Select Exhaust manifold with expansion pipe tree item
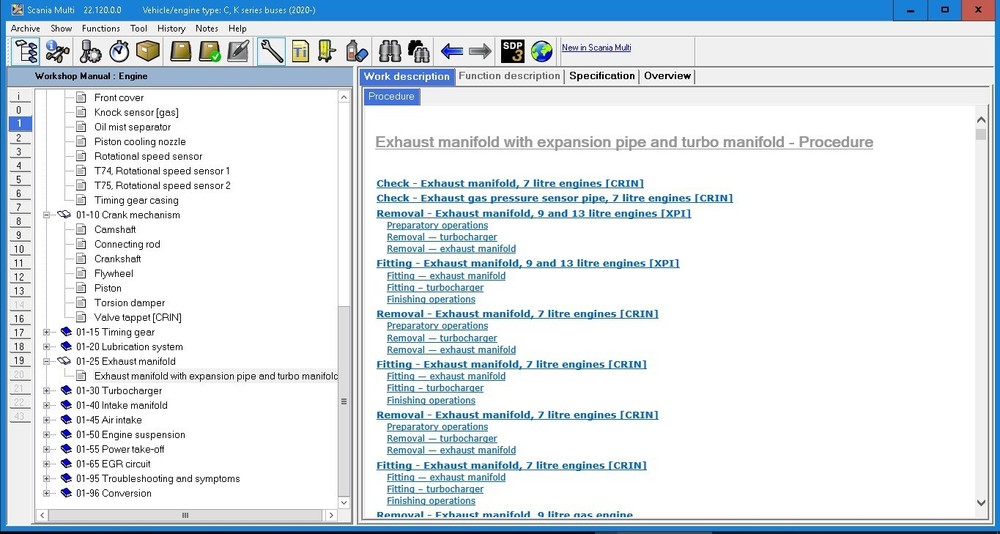 coord(216,376)
